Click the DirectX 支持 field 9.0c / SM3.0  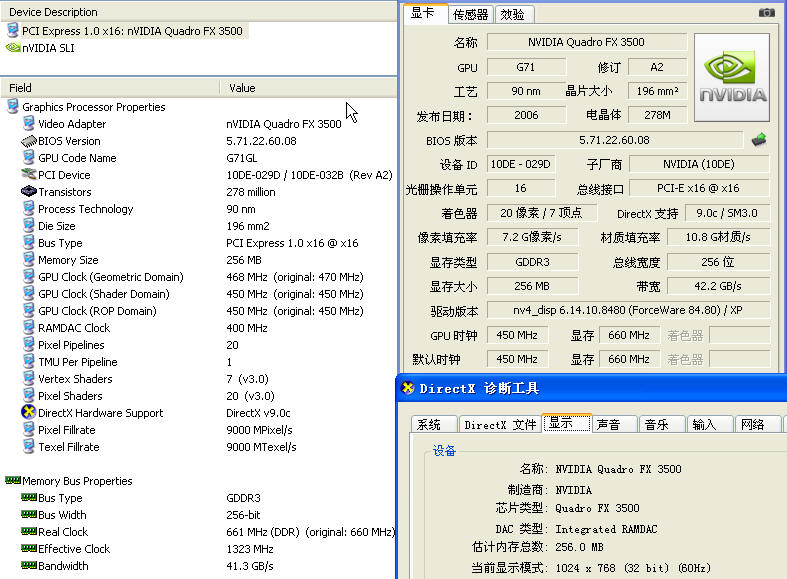[x=727, y=213]
